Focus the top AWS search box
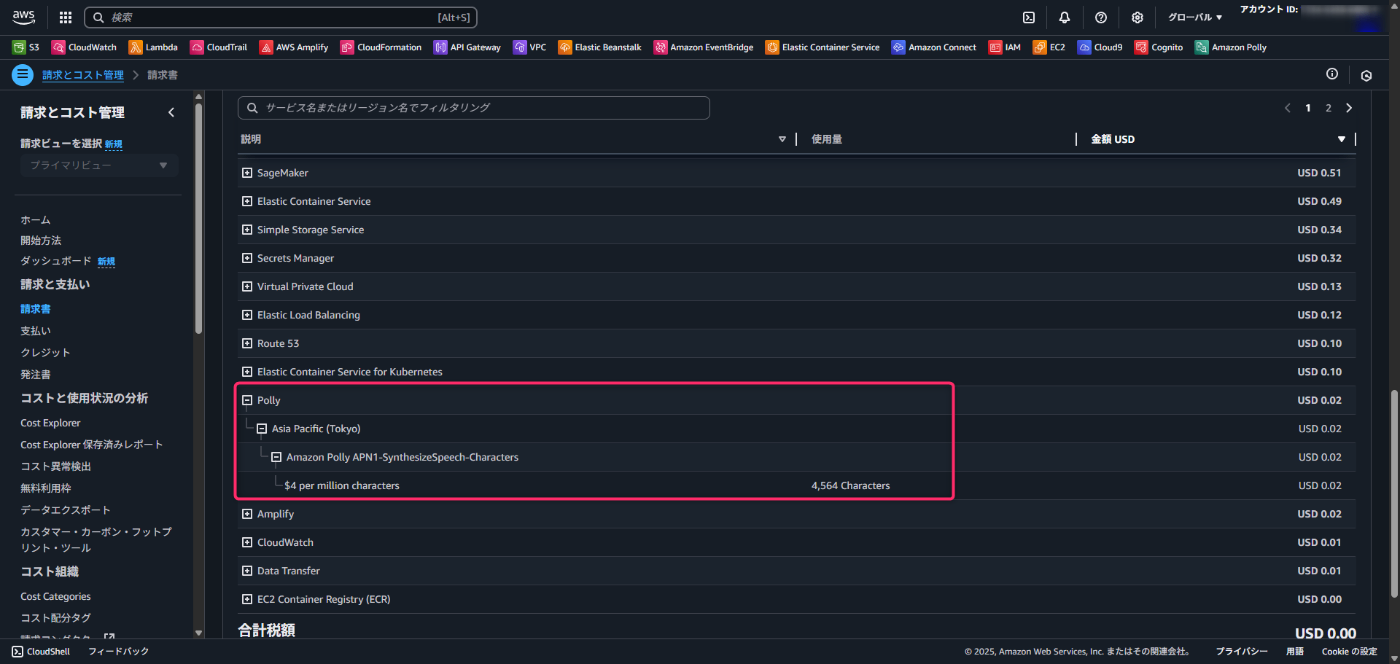 click(280, 17)
